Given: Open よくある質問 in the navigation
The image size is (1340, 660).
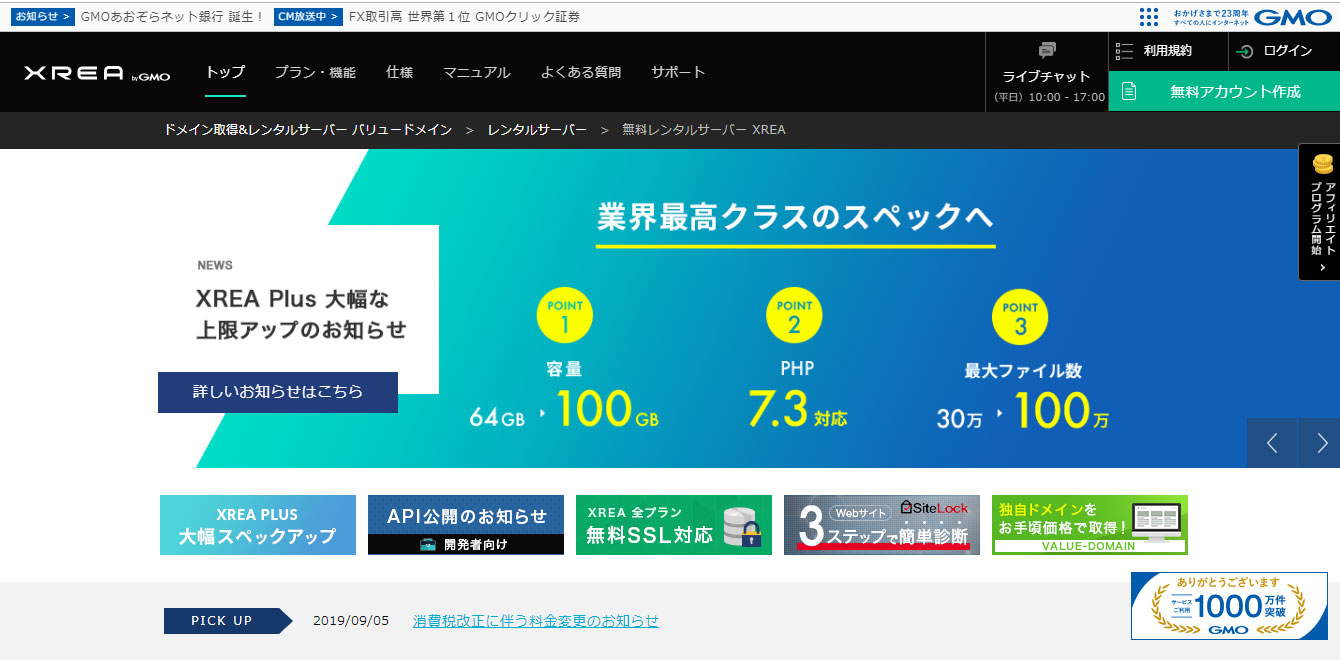Looking at the screenshot, I should click(581, 72).
